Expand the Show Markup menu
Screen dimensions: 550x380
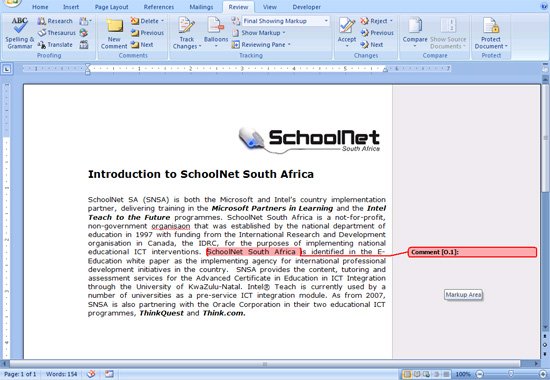coord(259,33)
